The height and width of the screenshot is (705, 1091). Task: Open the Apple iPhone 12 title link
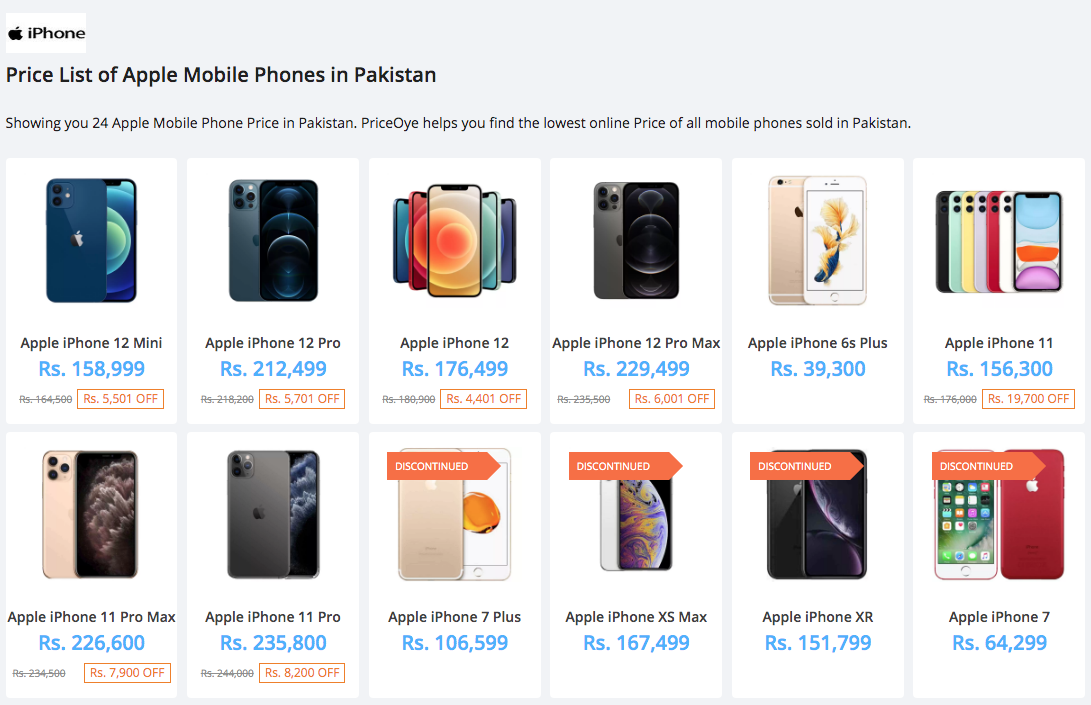click(x=455, y=343)
